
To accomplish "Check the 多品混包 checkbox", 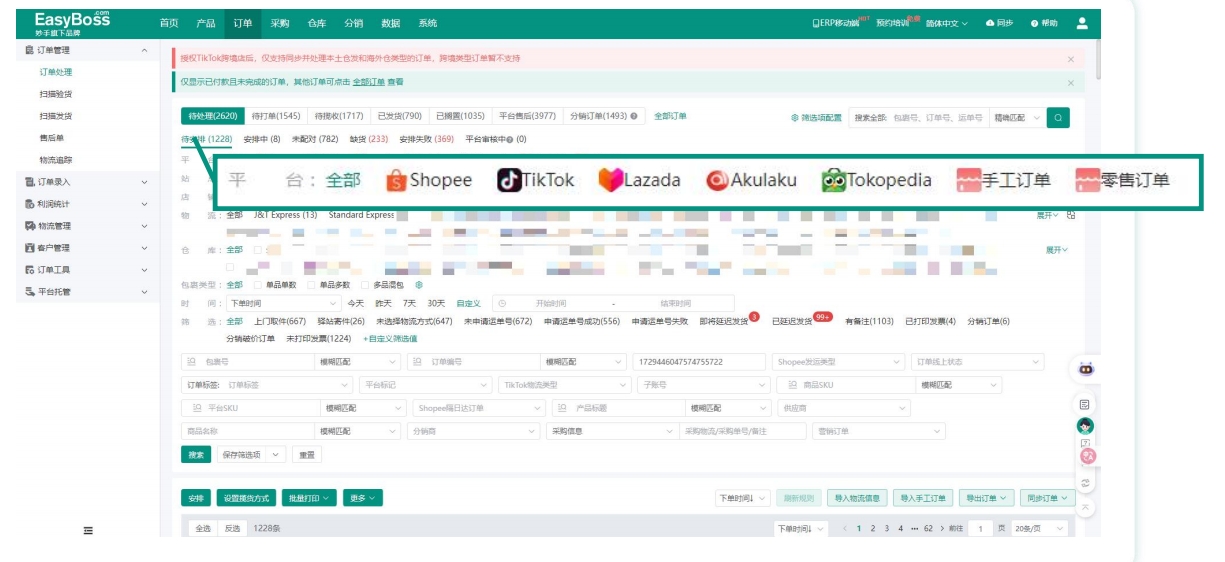I will [x=365, y=285].
